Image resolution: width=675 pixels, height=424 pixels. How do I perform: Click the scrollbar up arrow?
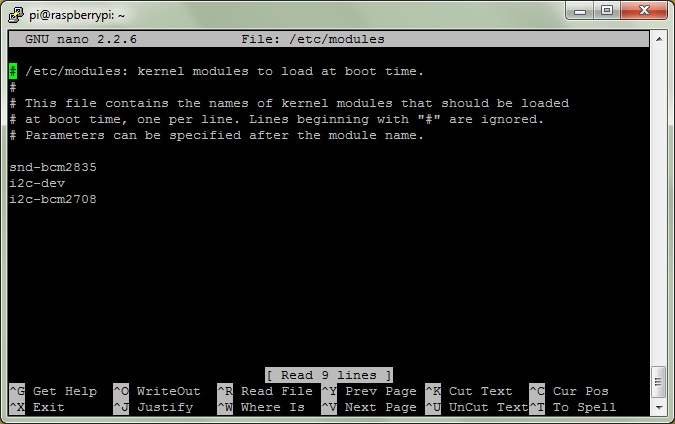coord(659,39)
